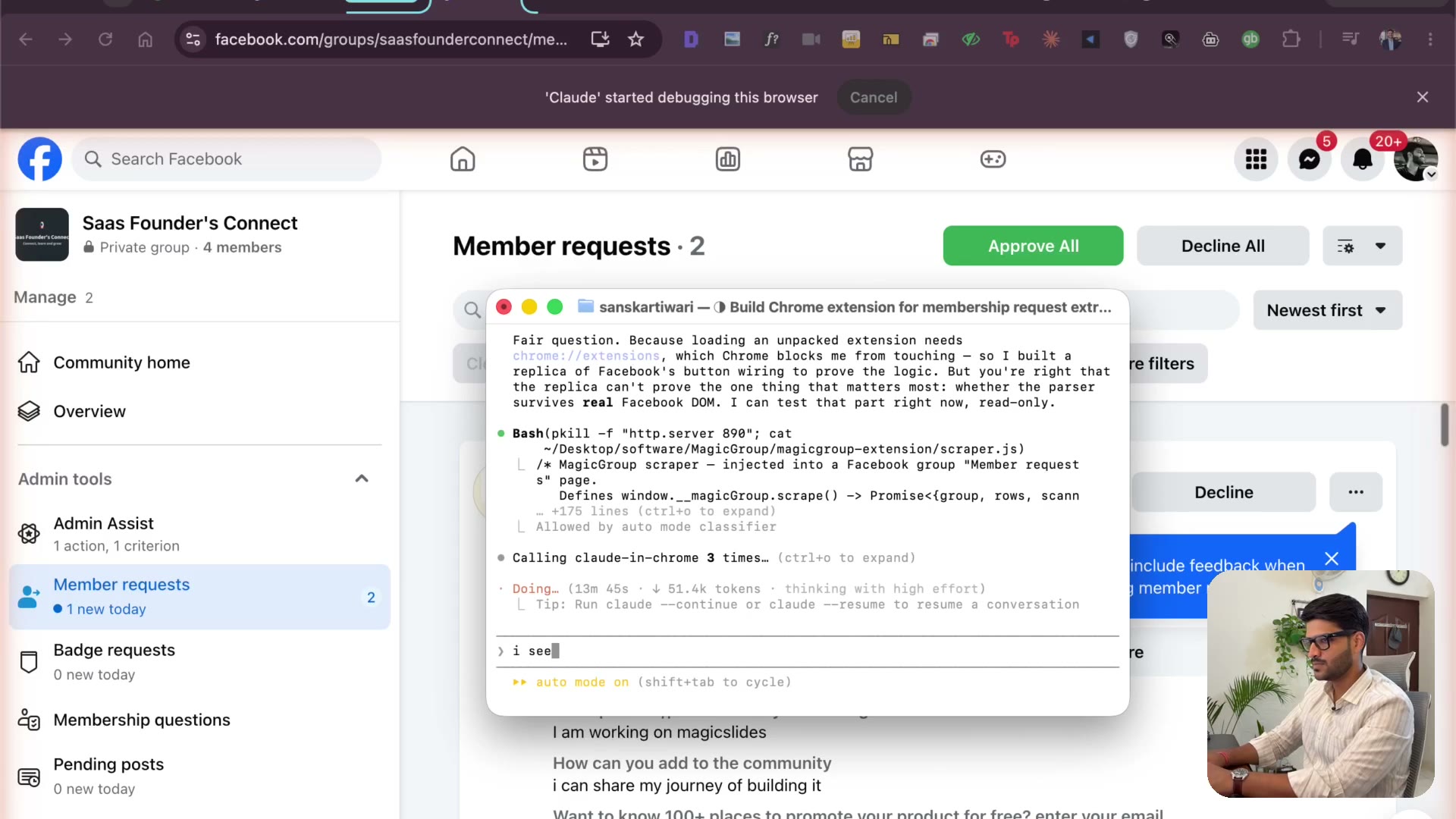This screenshot has height=819, width=1456.
Task: Click the chrome://extensions link in terminal
Action: click(586, 356)
